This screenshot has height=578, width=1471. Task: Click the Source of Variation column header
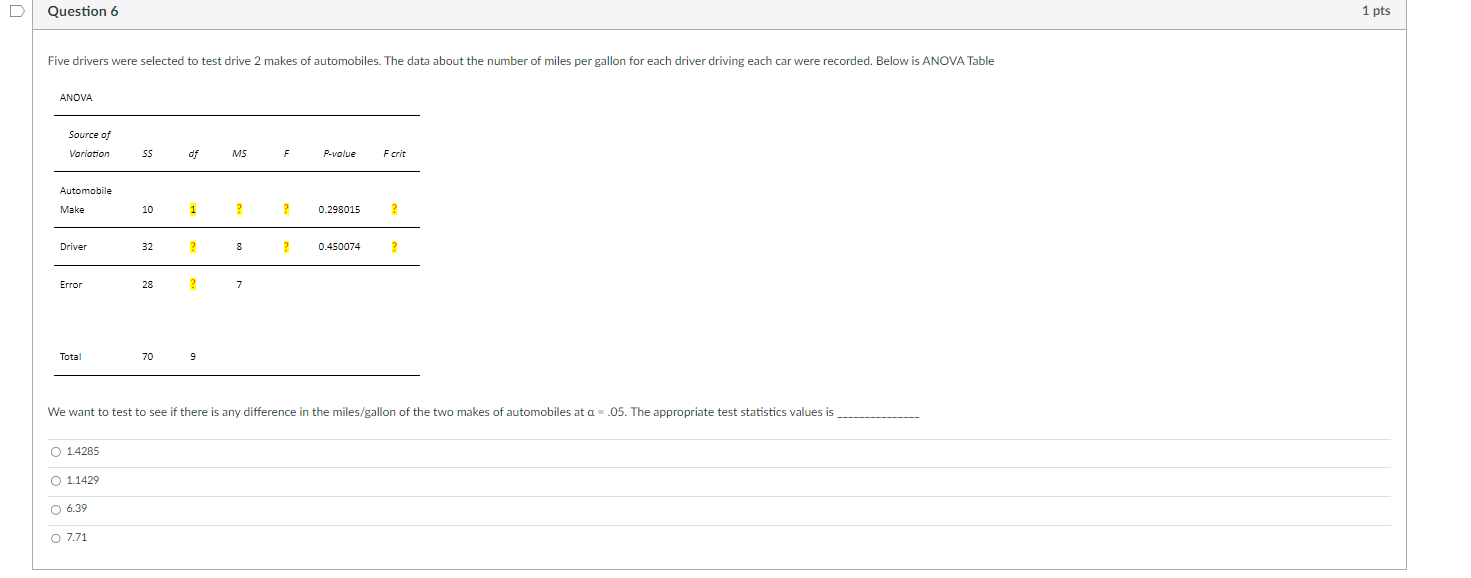point(89,144)
